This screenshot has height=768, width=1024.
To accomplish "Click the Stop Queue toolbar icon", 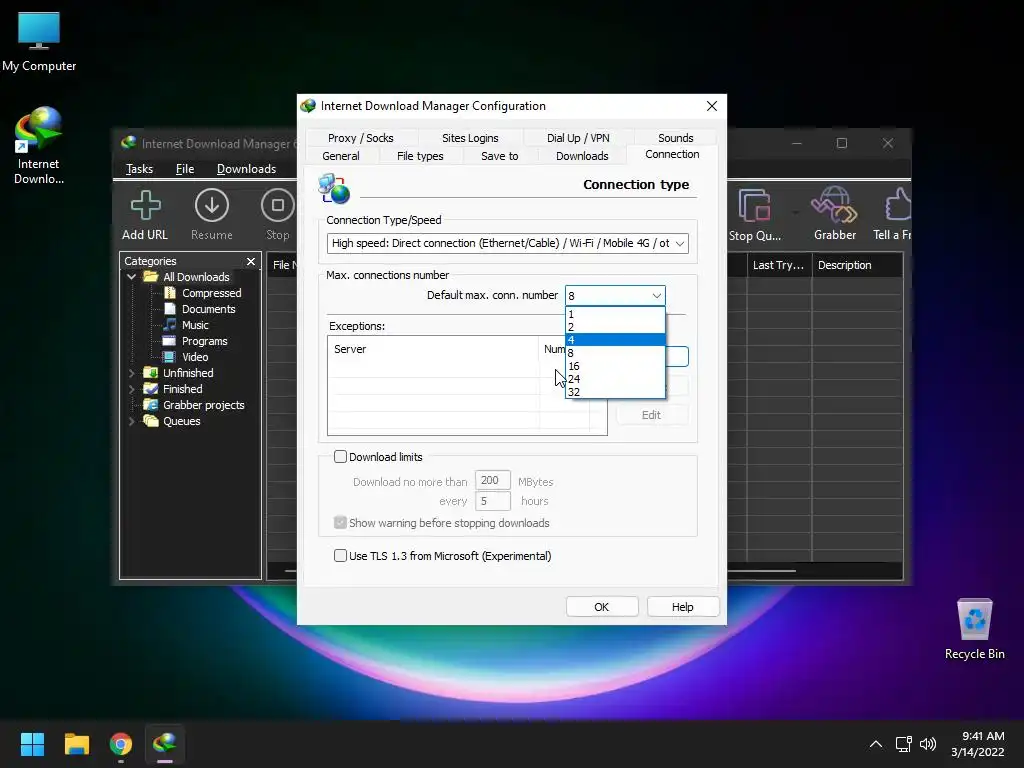I will (x=755, y=205).
